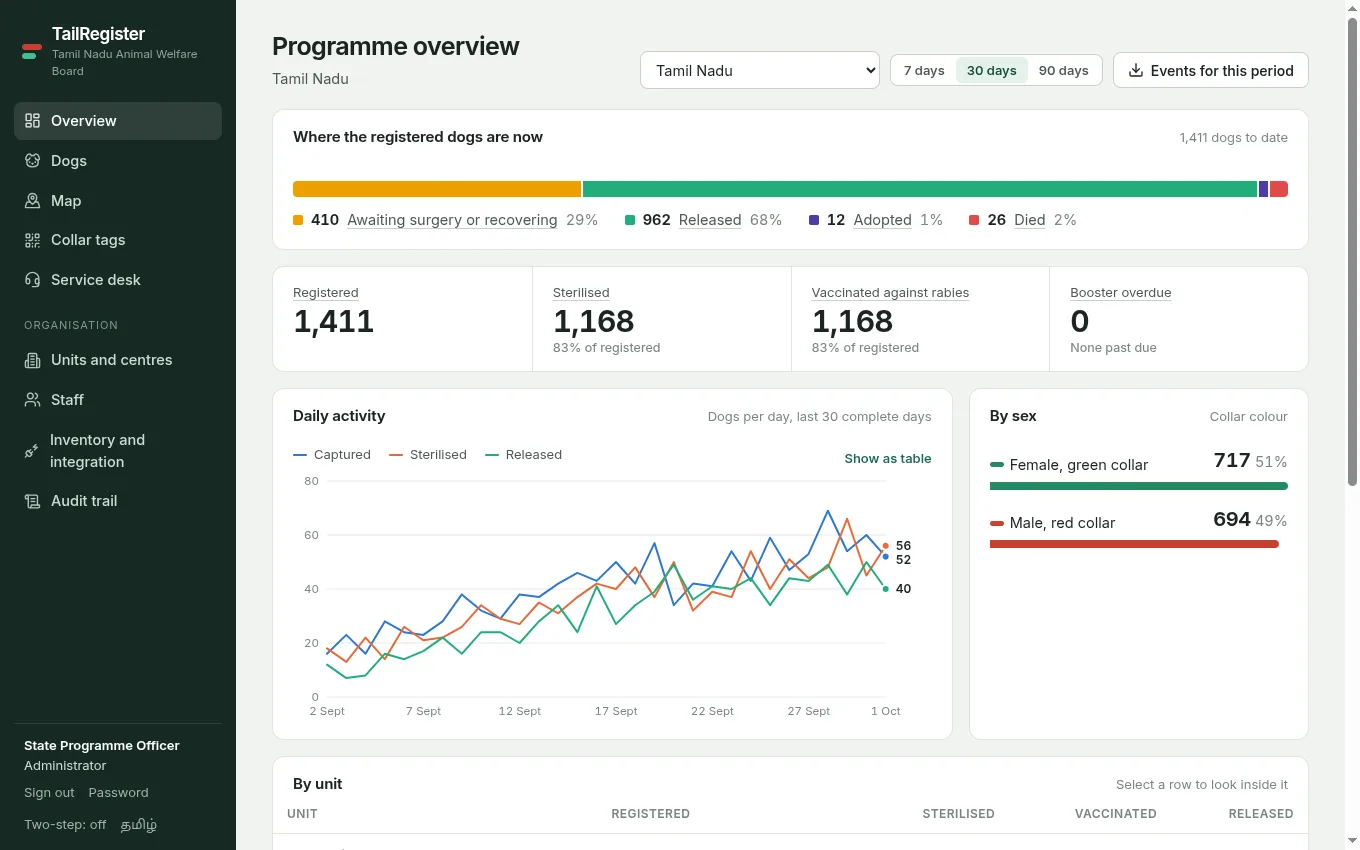The height and width of the screenshot is (850, 1360).
Task: Click the Dogs icon in sidebar
Action: pos(32,161)
